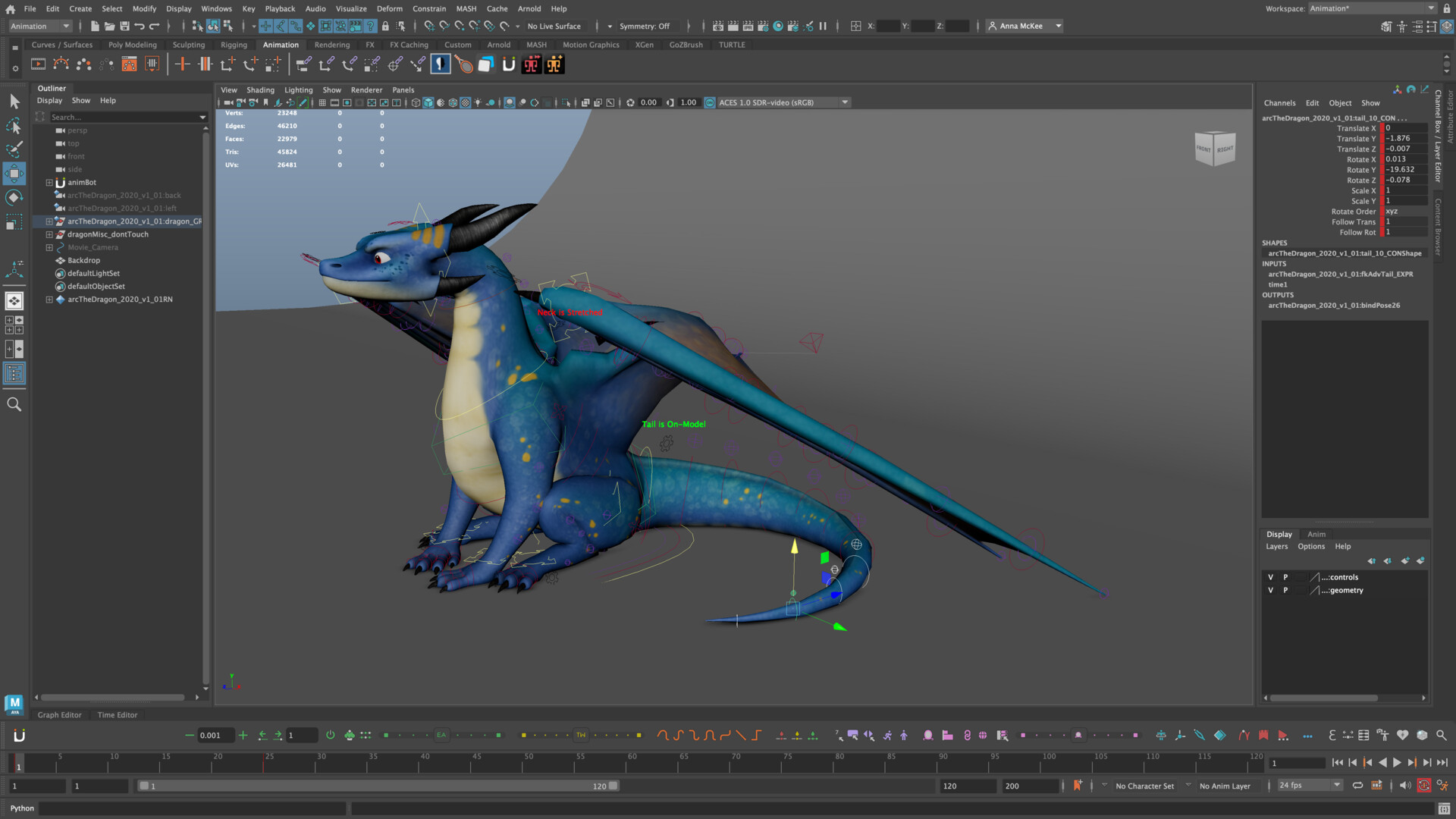Open the Animation menu set dropdown
Screen dimensions: 1456x819
pyautogui.click(x=40, y=26)
